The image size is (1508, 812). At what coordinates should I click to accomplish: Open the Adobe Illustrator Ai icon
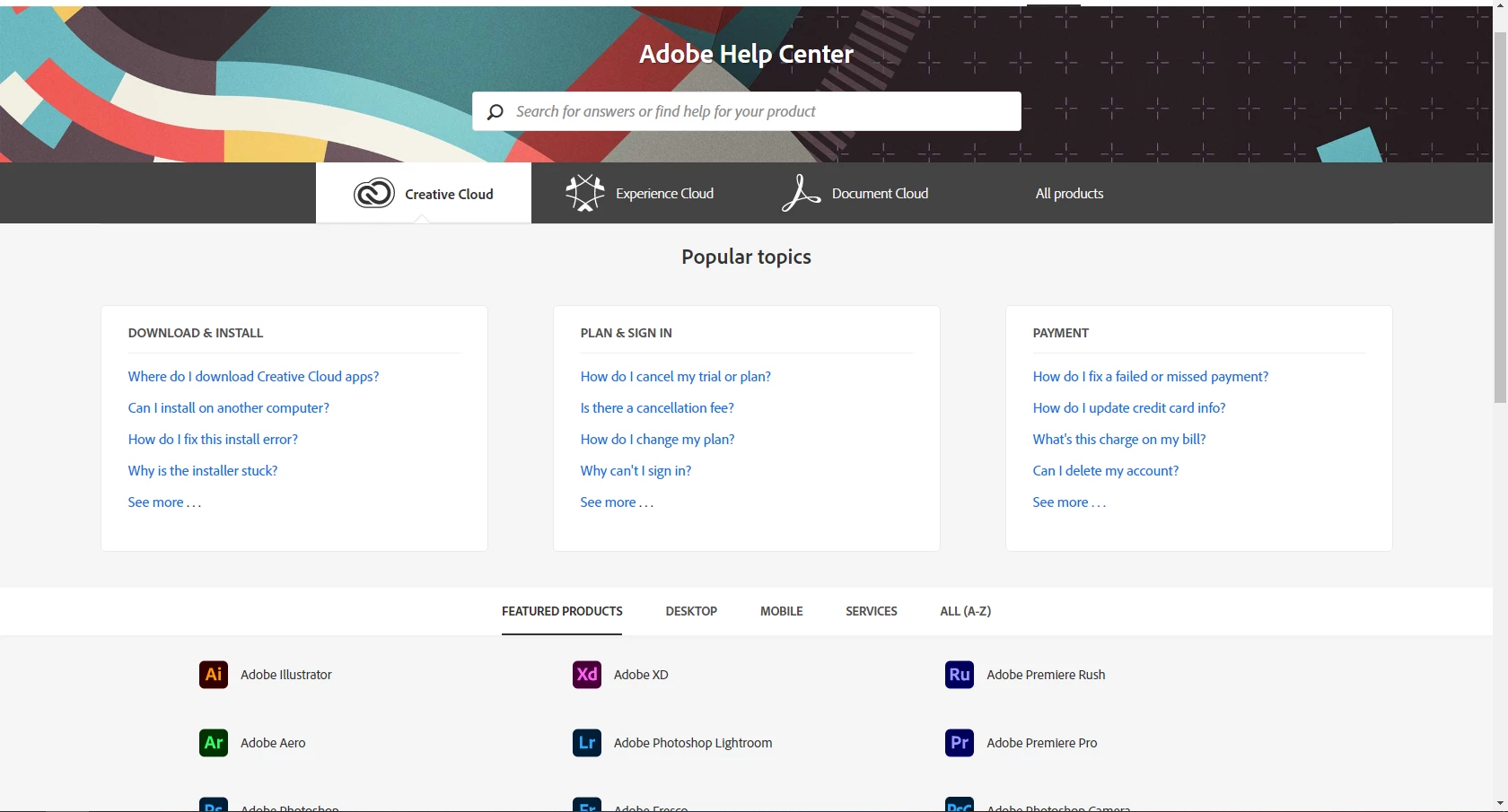[x=214, y=675]
